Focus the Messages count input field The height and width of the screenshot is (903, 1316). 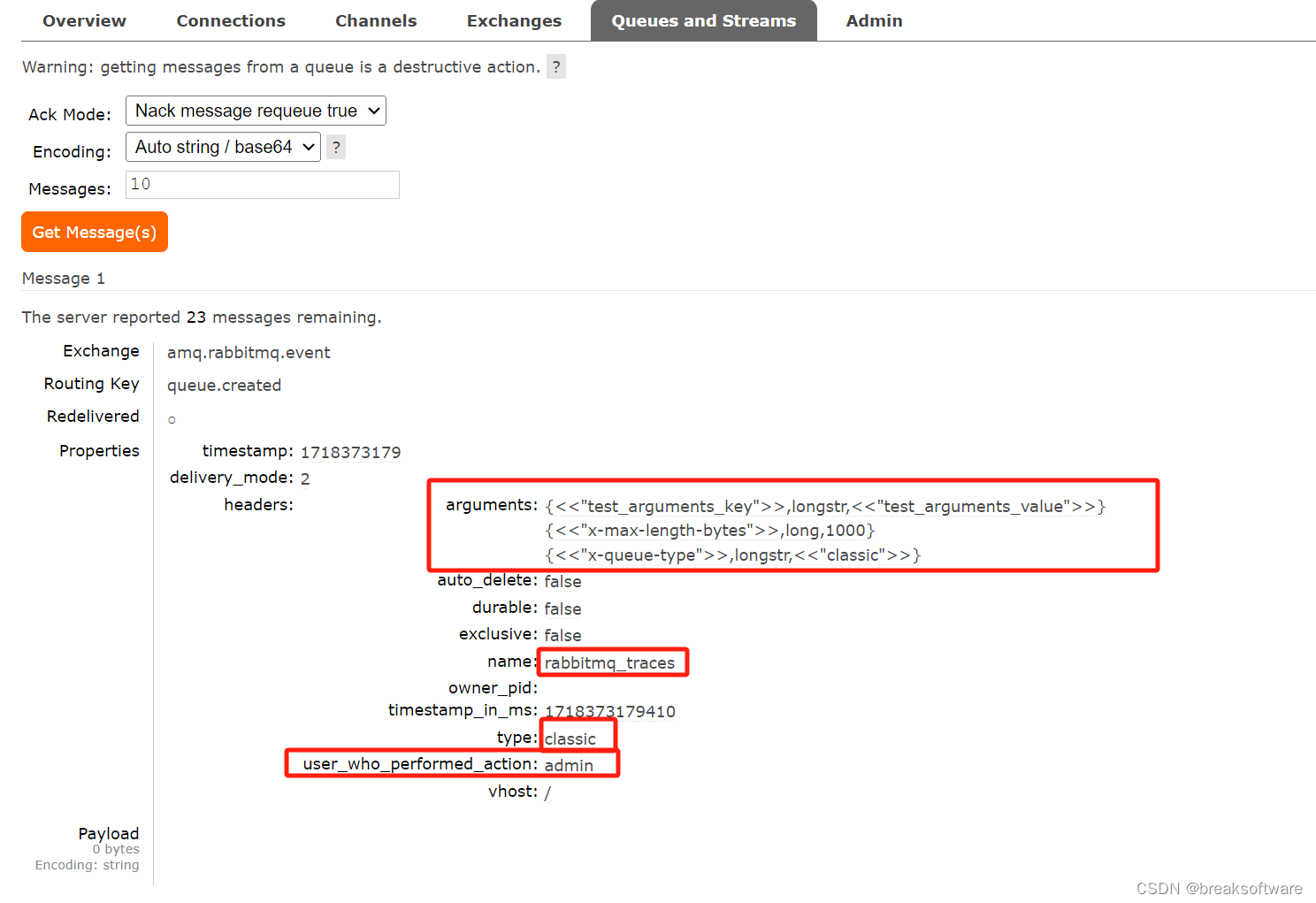[263, 184]
